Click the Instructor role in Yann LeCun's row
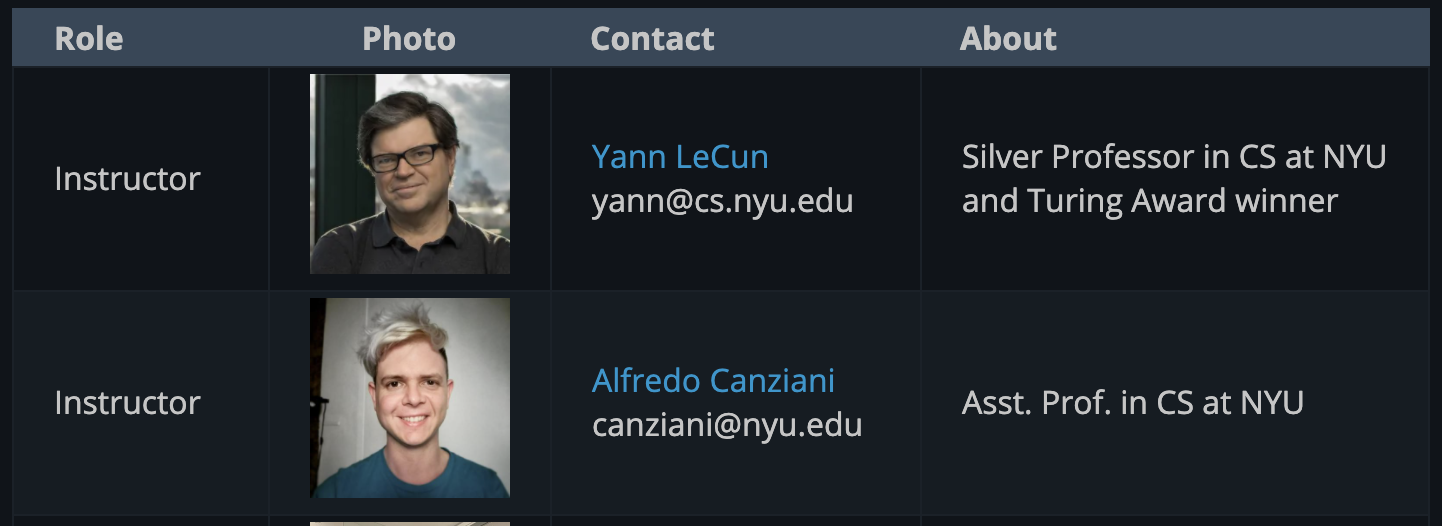The height and width of the screenshot is (526, 1442). [127, 179]
